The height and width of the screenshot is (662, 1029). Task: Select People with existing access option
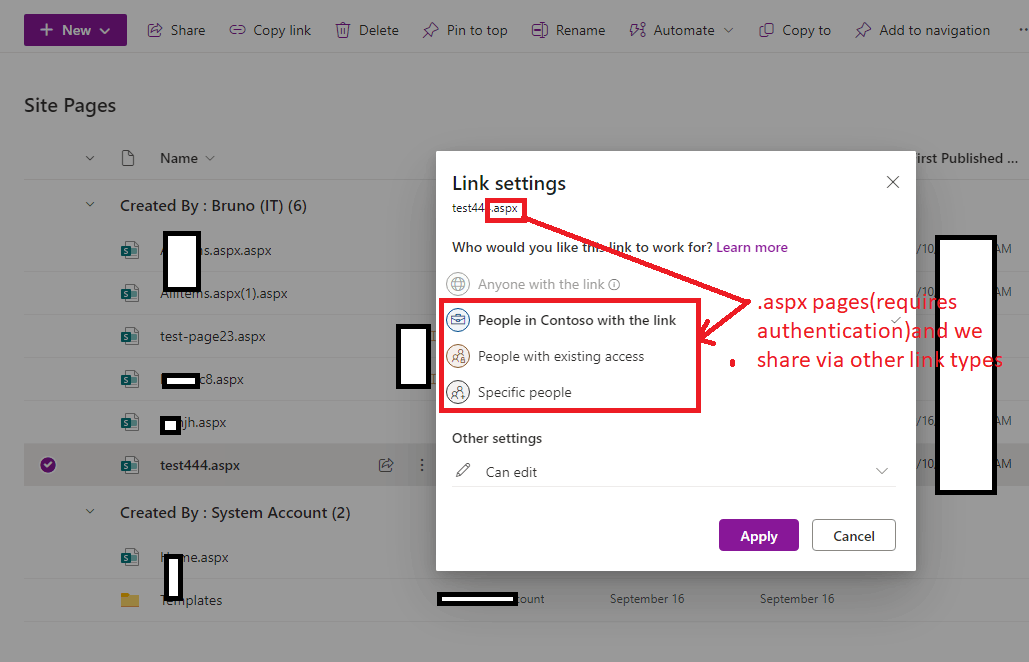[560, 356]
